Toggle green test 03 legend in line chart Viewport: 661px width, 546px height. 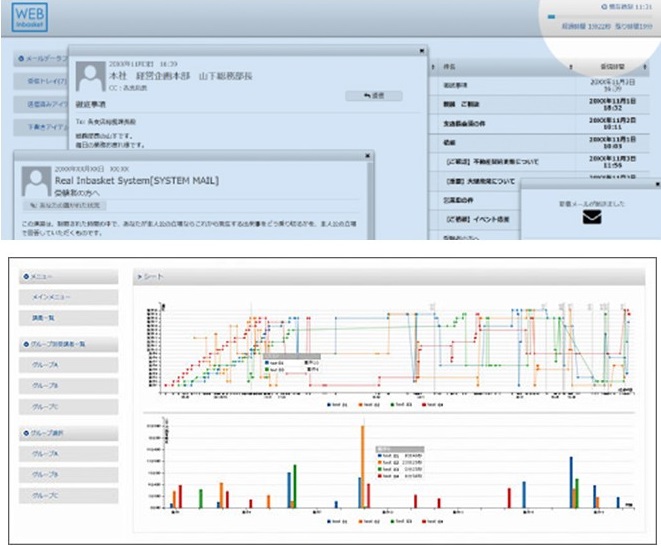coord(400,405)
